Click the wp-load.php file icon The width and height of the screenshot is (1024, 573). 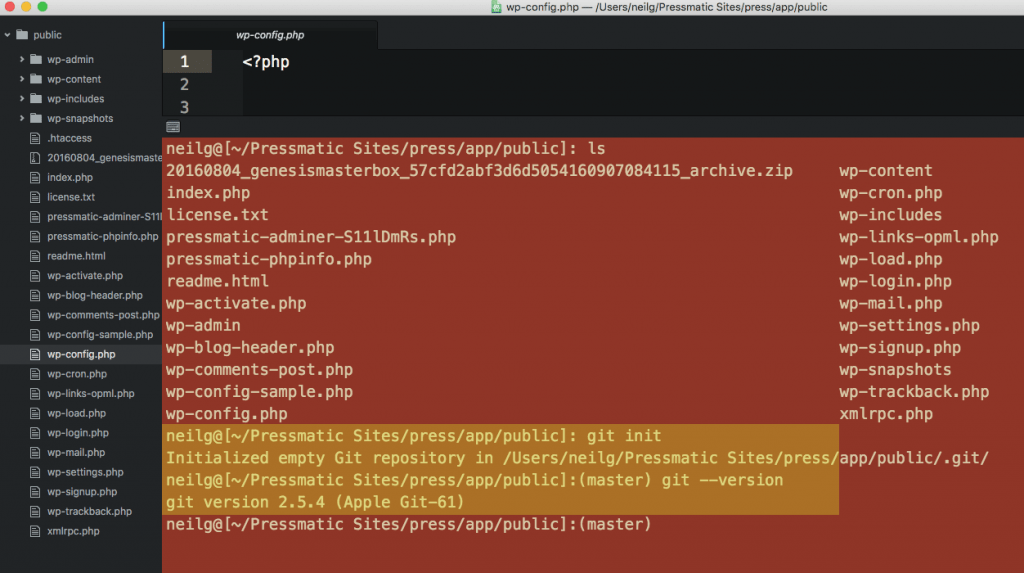click(x=35, y=413)
